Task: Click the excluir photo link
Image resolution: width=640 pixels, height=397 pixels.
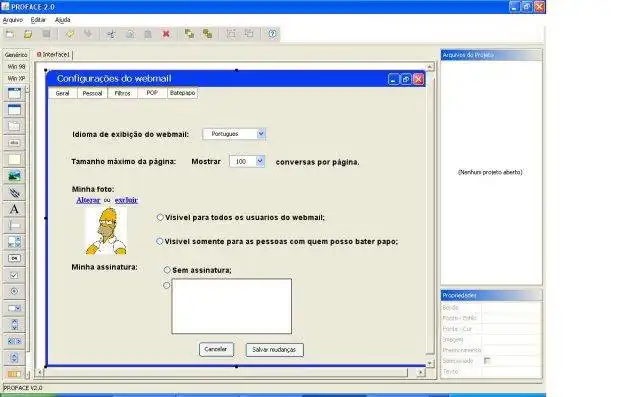Action: point(126,200)
